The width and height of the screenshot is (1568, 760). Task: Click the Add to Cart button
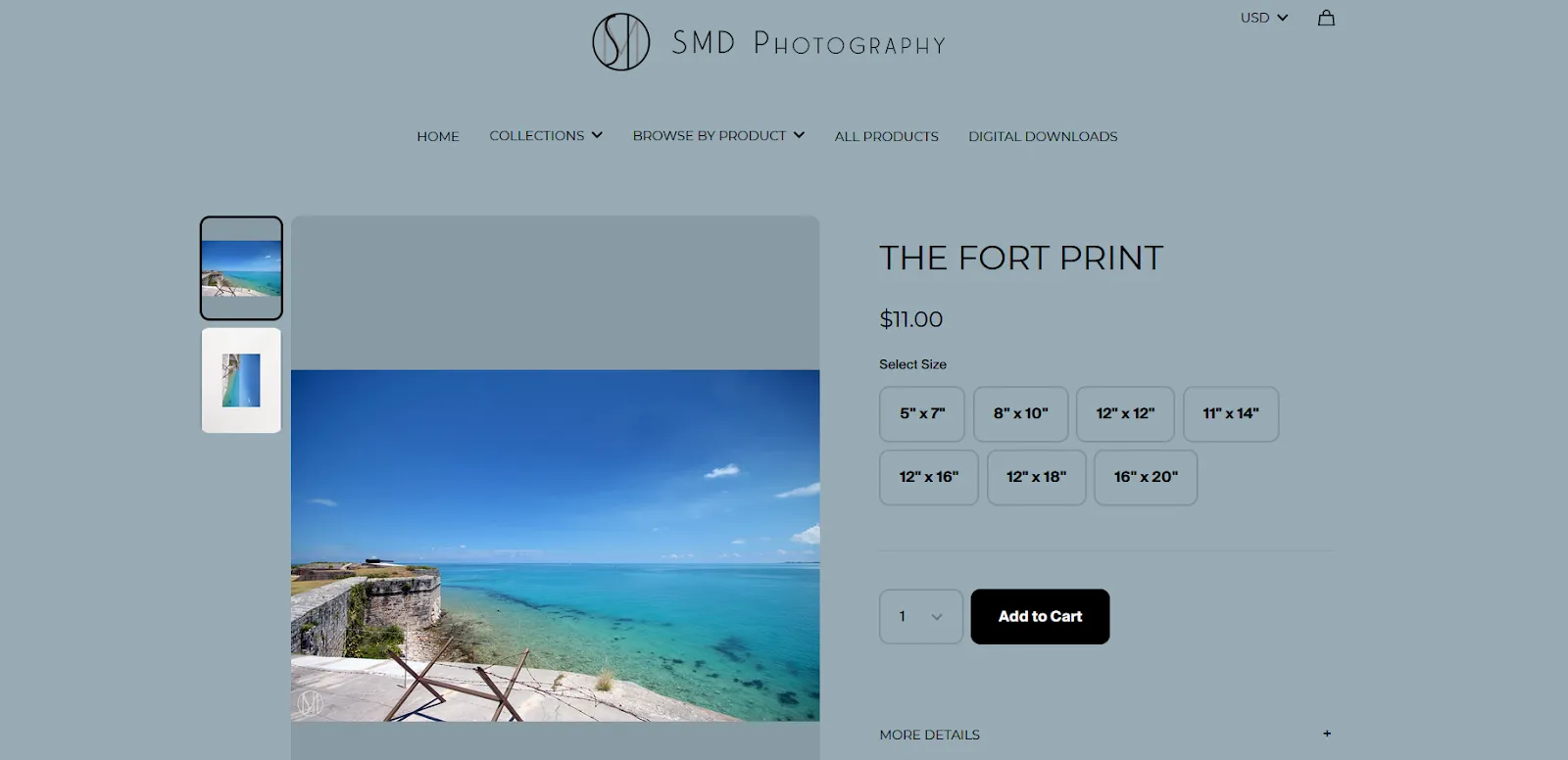tap(1040, 616)
